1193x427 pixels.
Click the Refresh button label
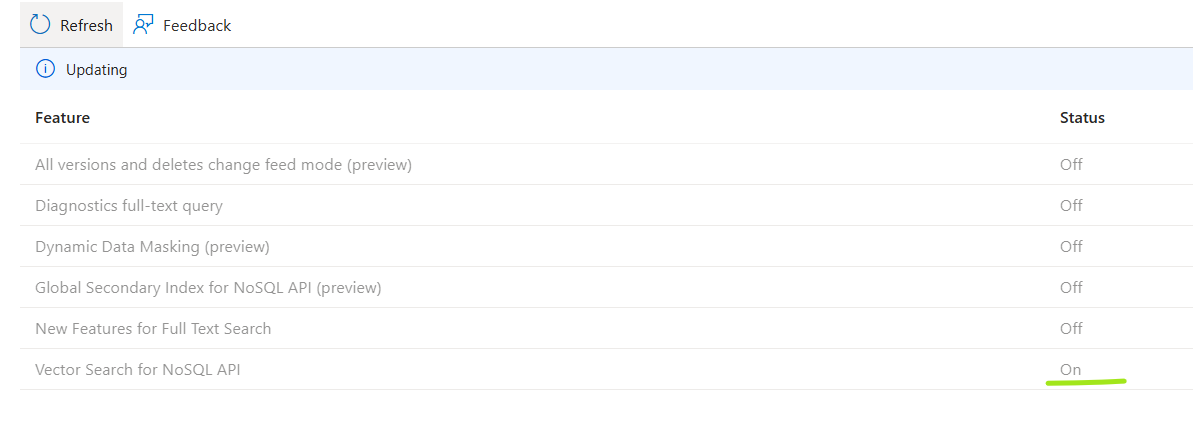pos(86,25)
